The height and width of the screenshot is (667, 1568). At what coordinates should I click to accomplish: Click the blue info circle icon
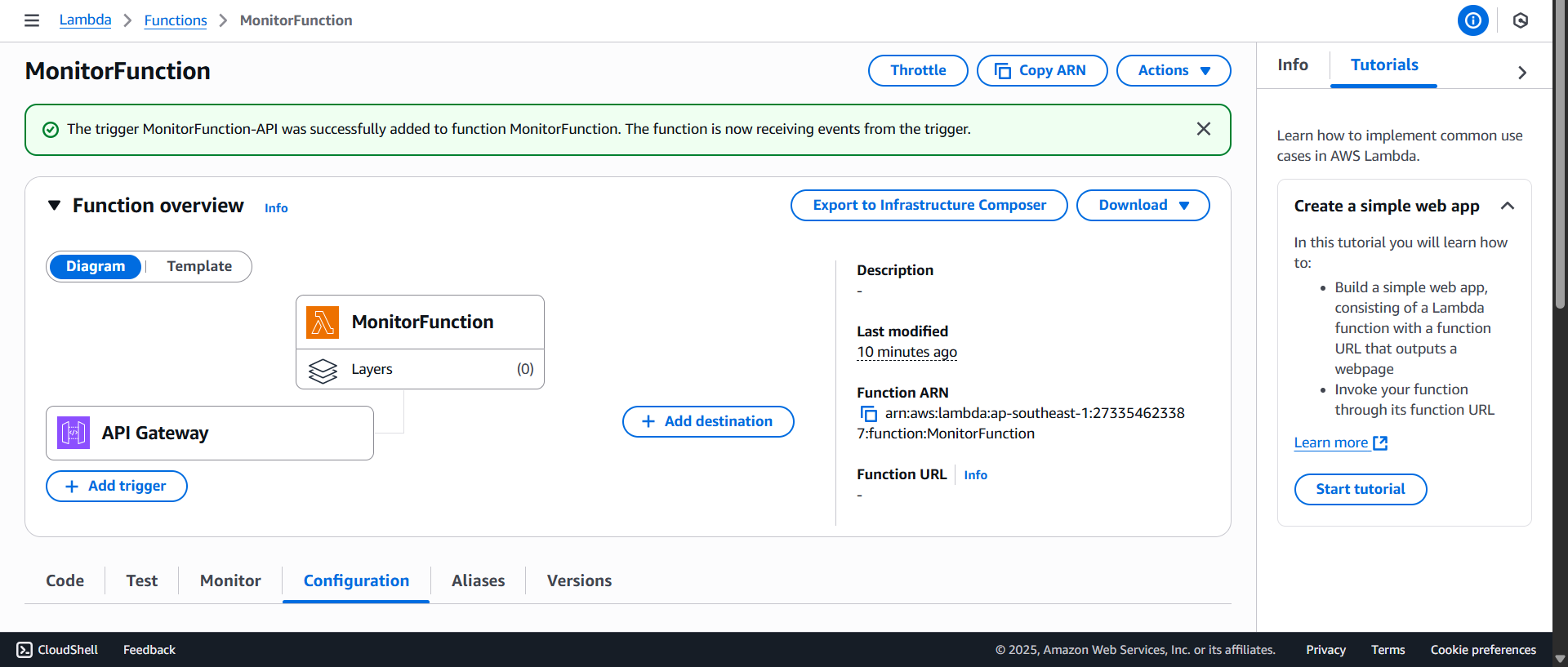1472,20
